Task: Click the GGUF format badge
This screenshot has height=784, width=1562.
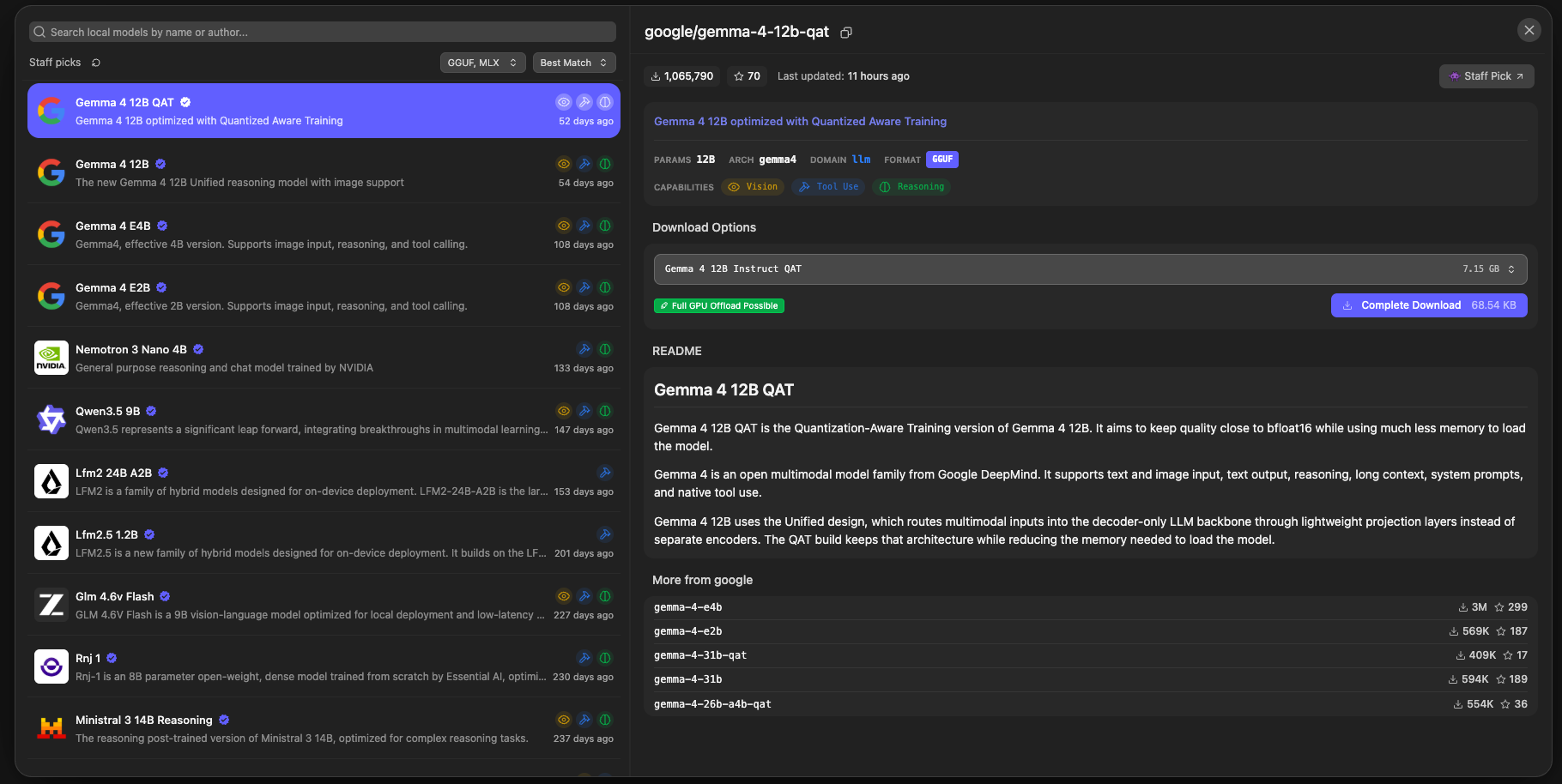Action: point(942,160)
